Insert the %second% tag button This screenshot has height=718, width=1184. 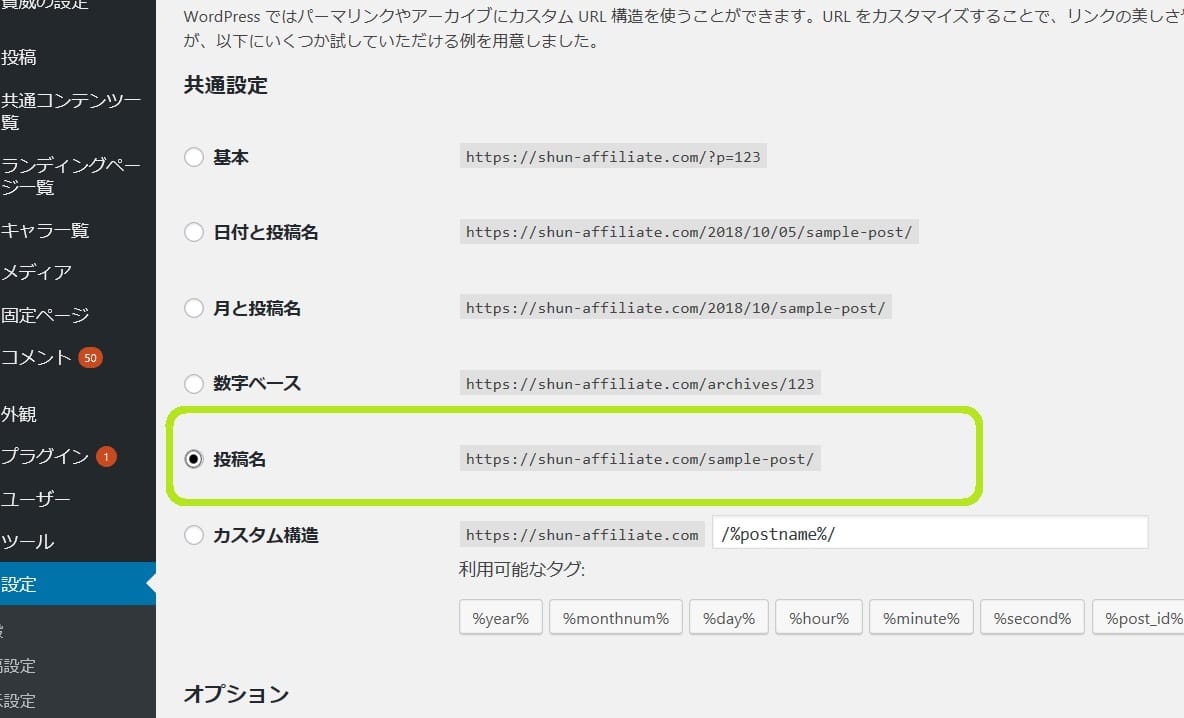(1032, 618)
